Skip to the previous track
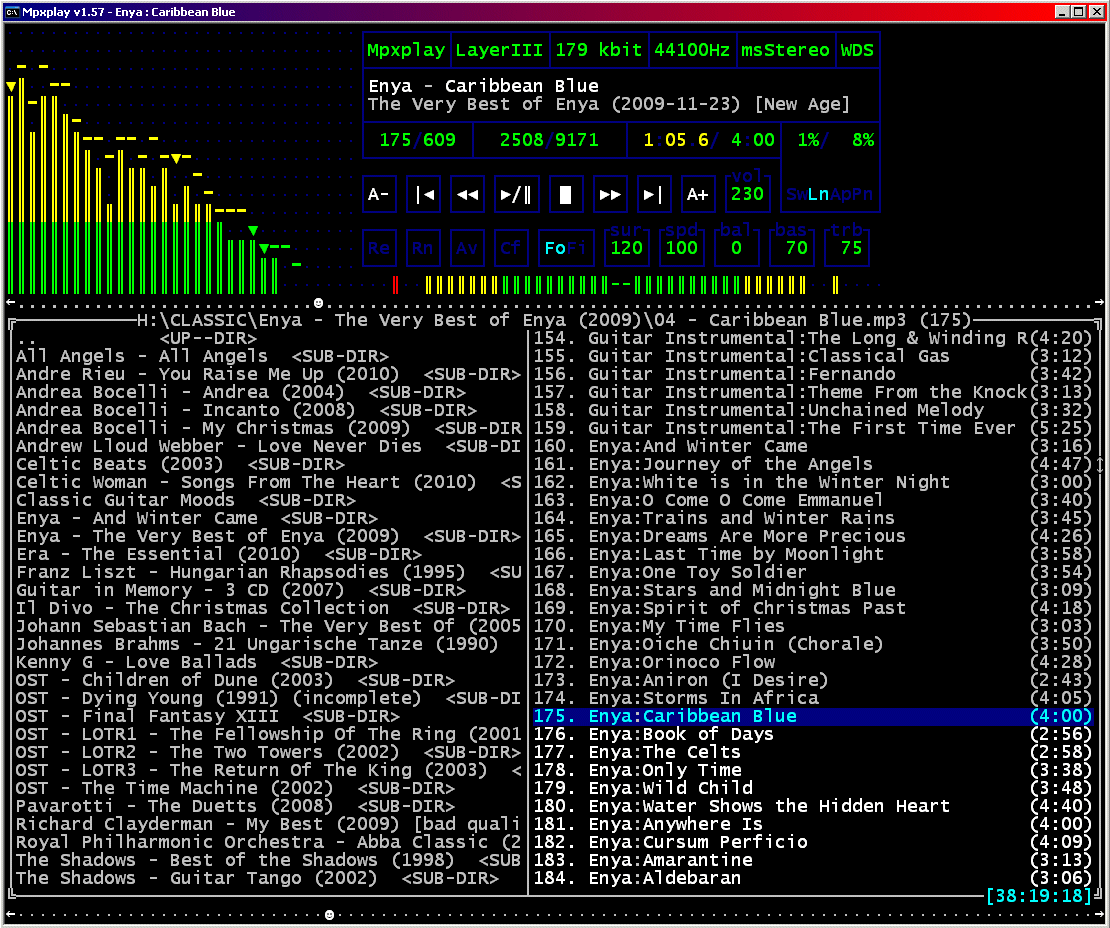This screenshot has width=1110, height=928. [x=424, y=195]
